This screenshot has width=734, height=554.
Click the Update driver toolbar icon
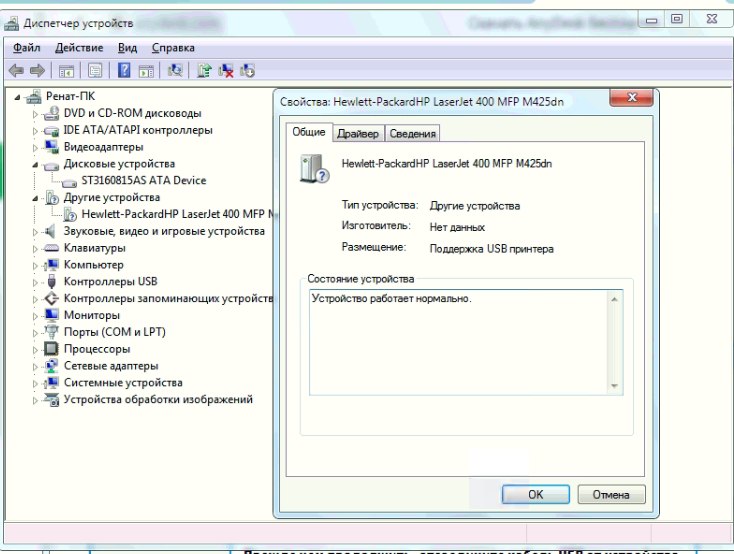click(x=204, y=71)
